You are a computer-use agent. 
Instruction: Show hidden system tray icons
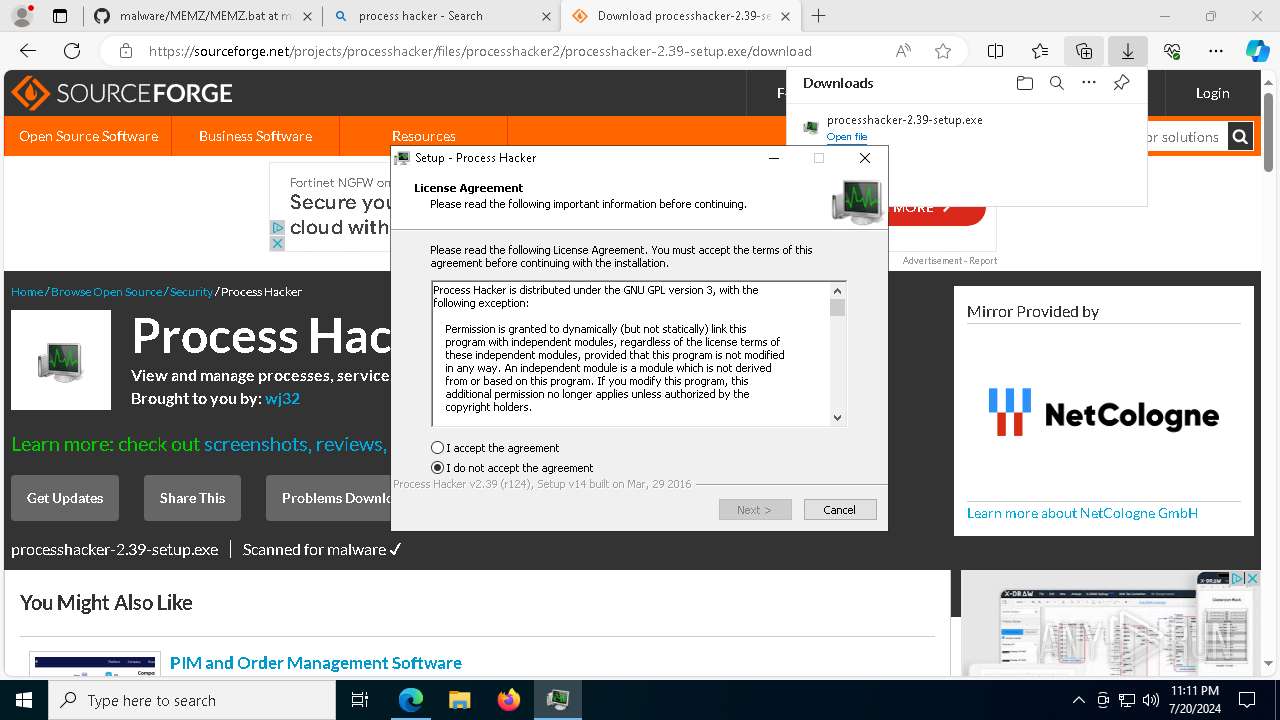pos(1079,701)
